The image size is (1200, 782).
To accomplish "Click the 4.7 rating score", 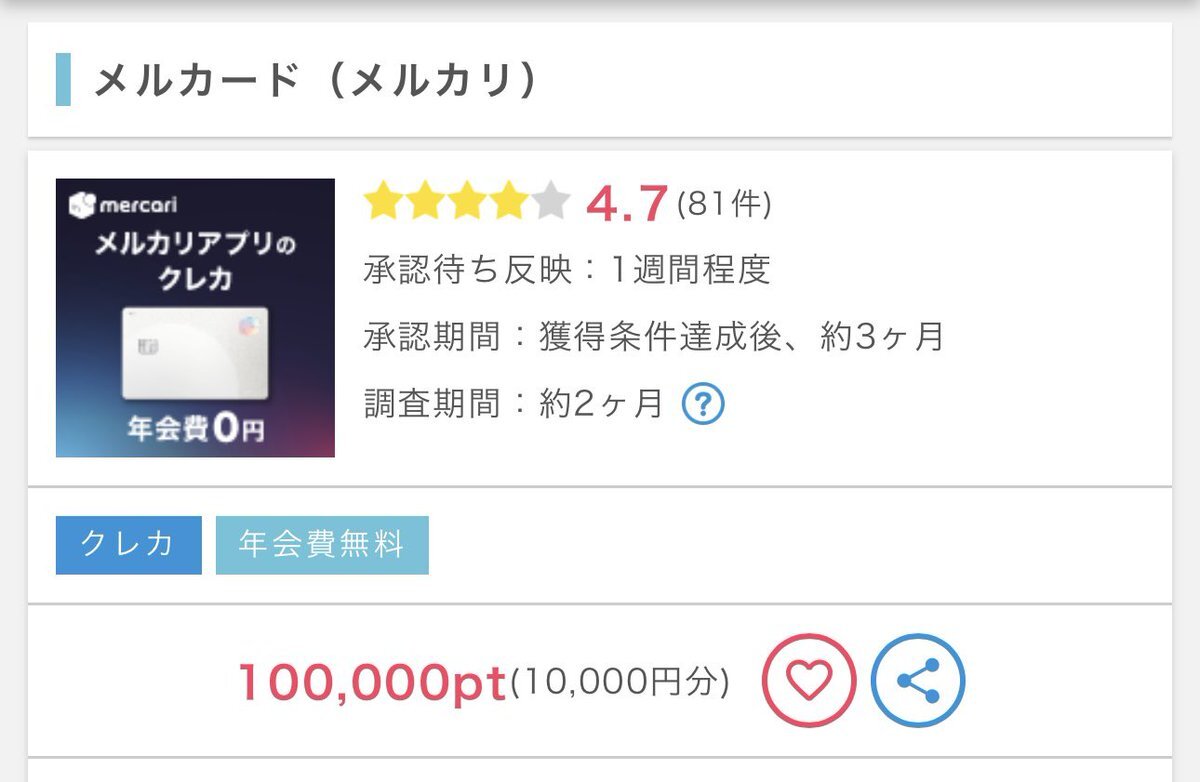I will click(x=626, y=204).
